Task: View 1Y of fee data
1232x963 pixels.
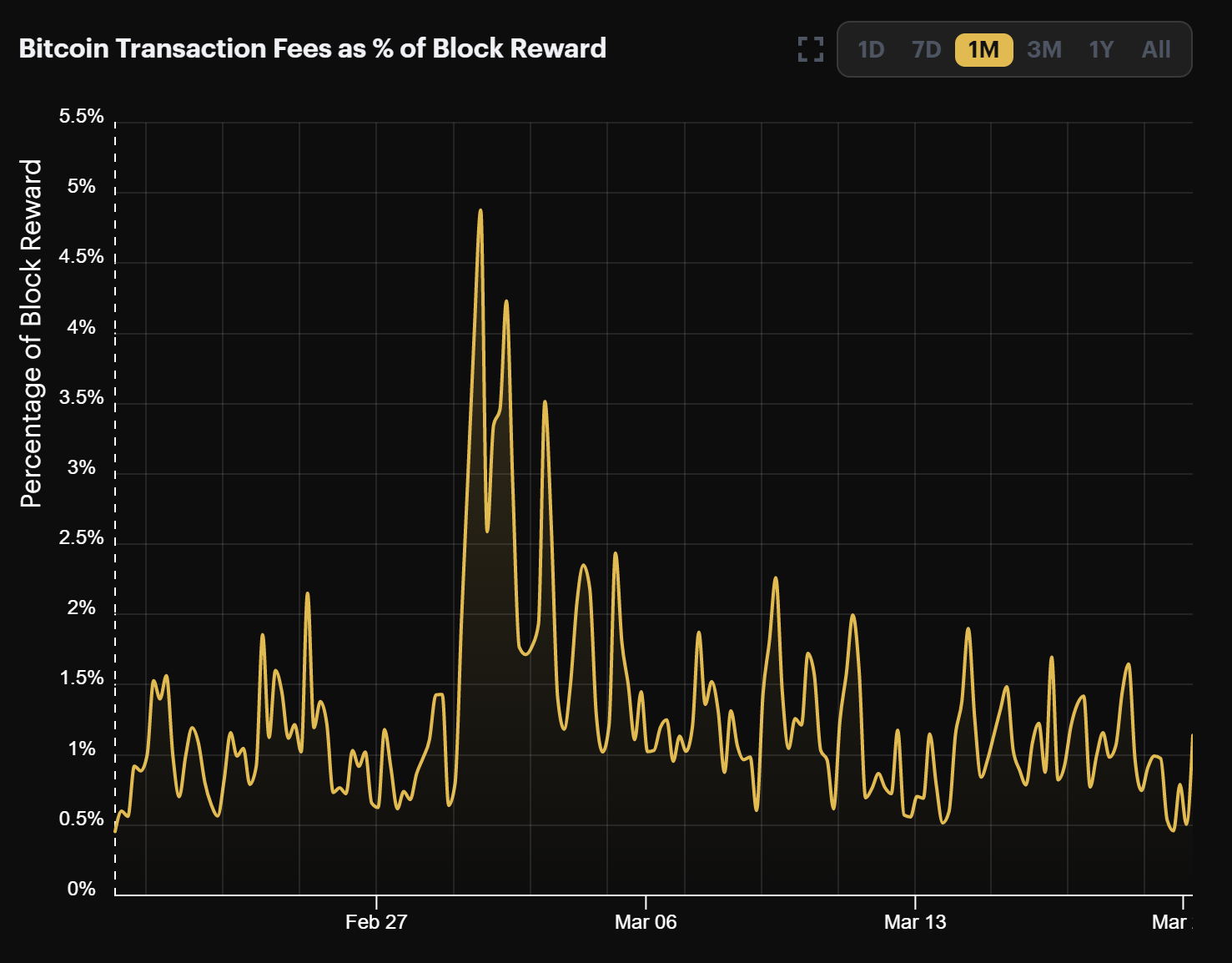Action: 1100,50
